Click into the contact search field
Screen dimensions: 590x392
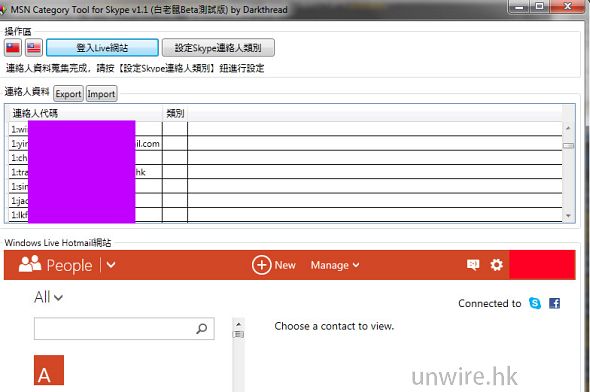[124, 329]
